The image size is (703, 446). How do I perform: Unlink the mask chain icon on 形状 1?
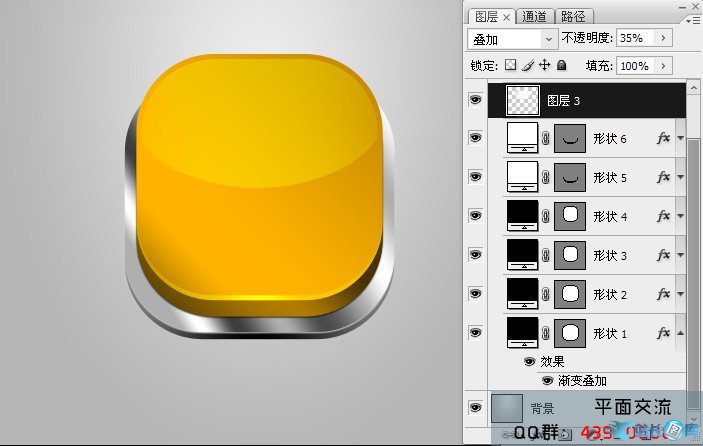(546, 333)
